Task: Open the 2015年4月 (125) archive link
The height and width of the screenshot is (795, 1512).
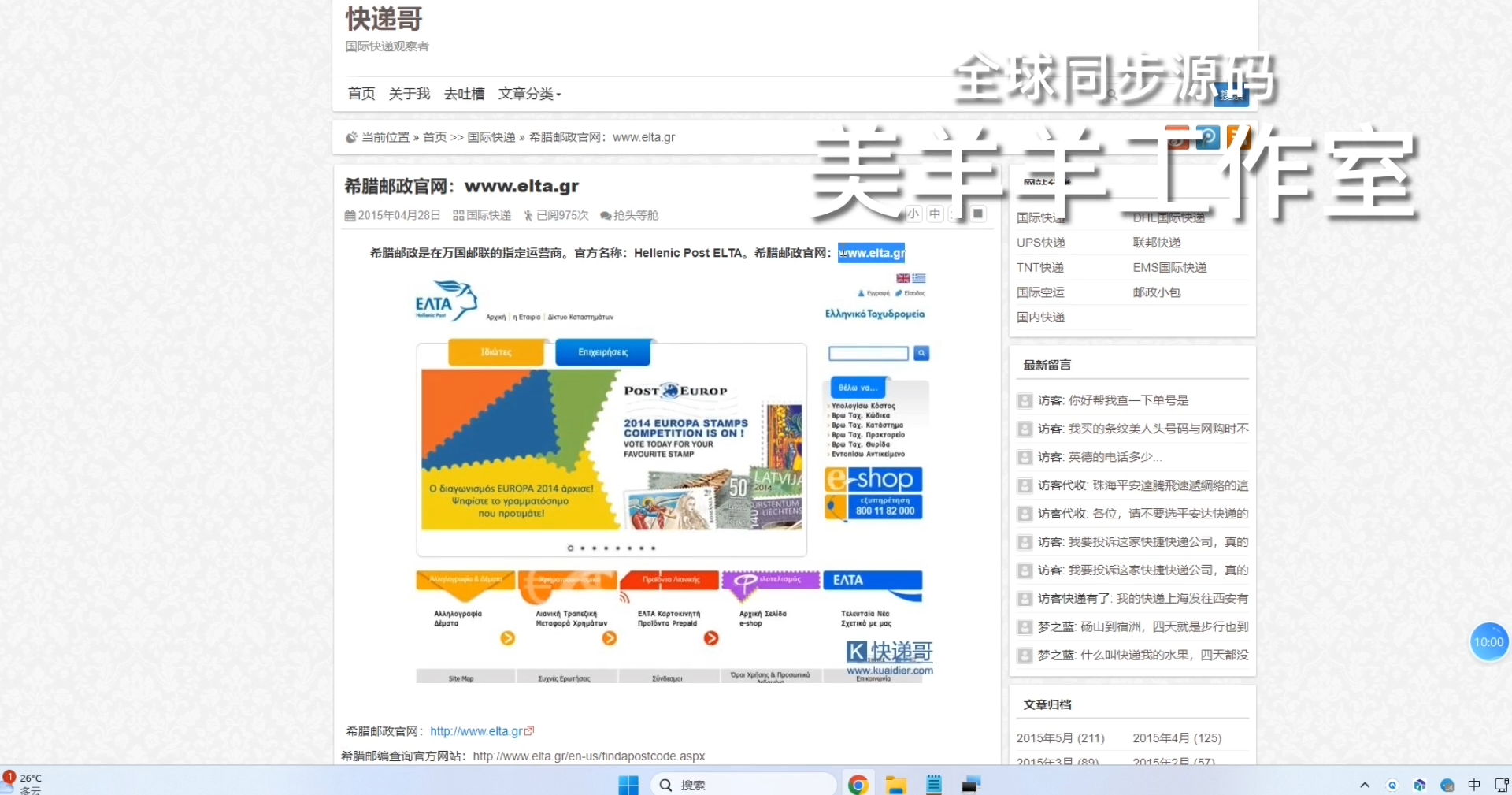Action: point(1177,738)
